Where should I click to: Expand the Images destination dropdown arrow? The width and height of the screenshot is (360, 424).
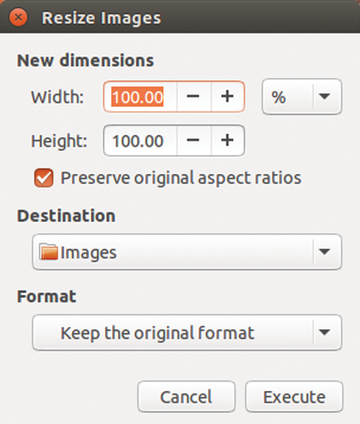click(x=324, y=252)
